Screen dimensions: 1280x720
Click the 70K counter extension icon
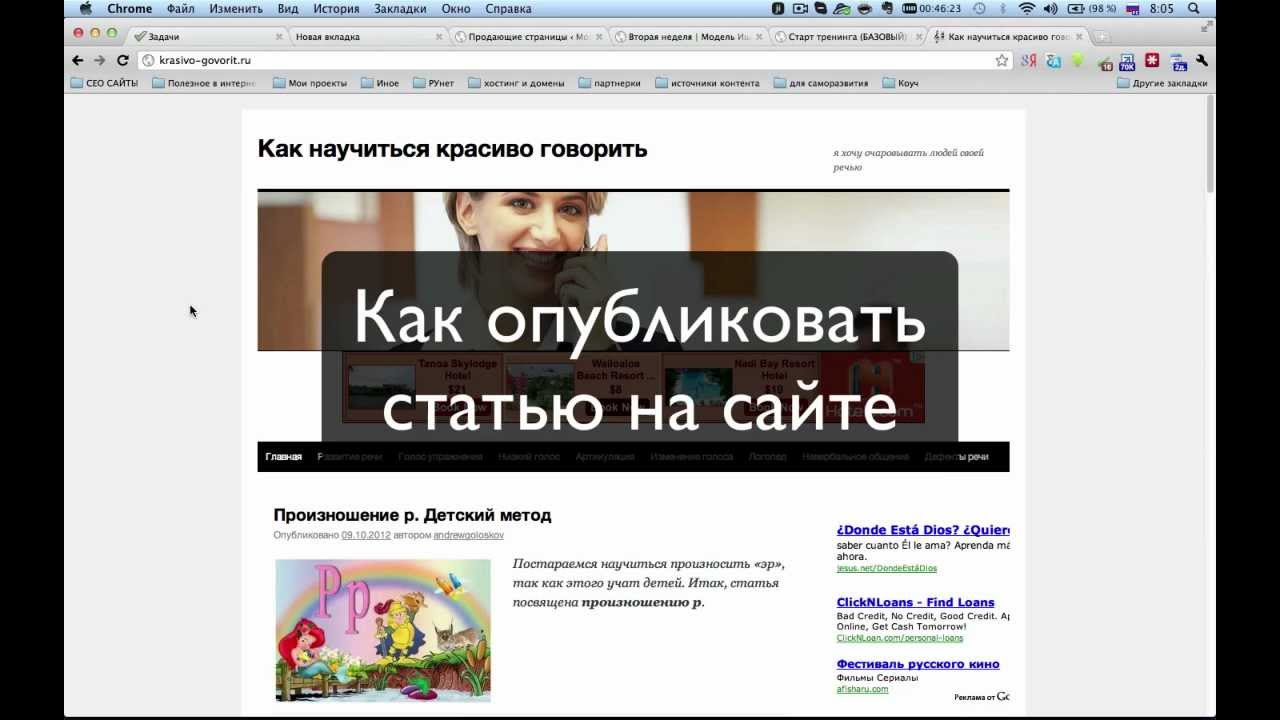point(1127,61)
